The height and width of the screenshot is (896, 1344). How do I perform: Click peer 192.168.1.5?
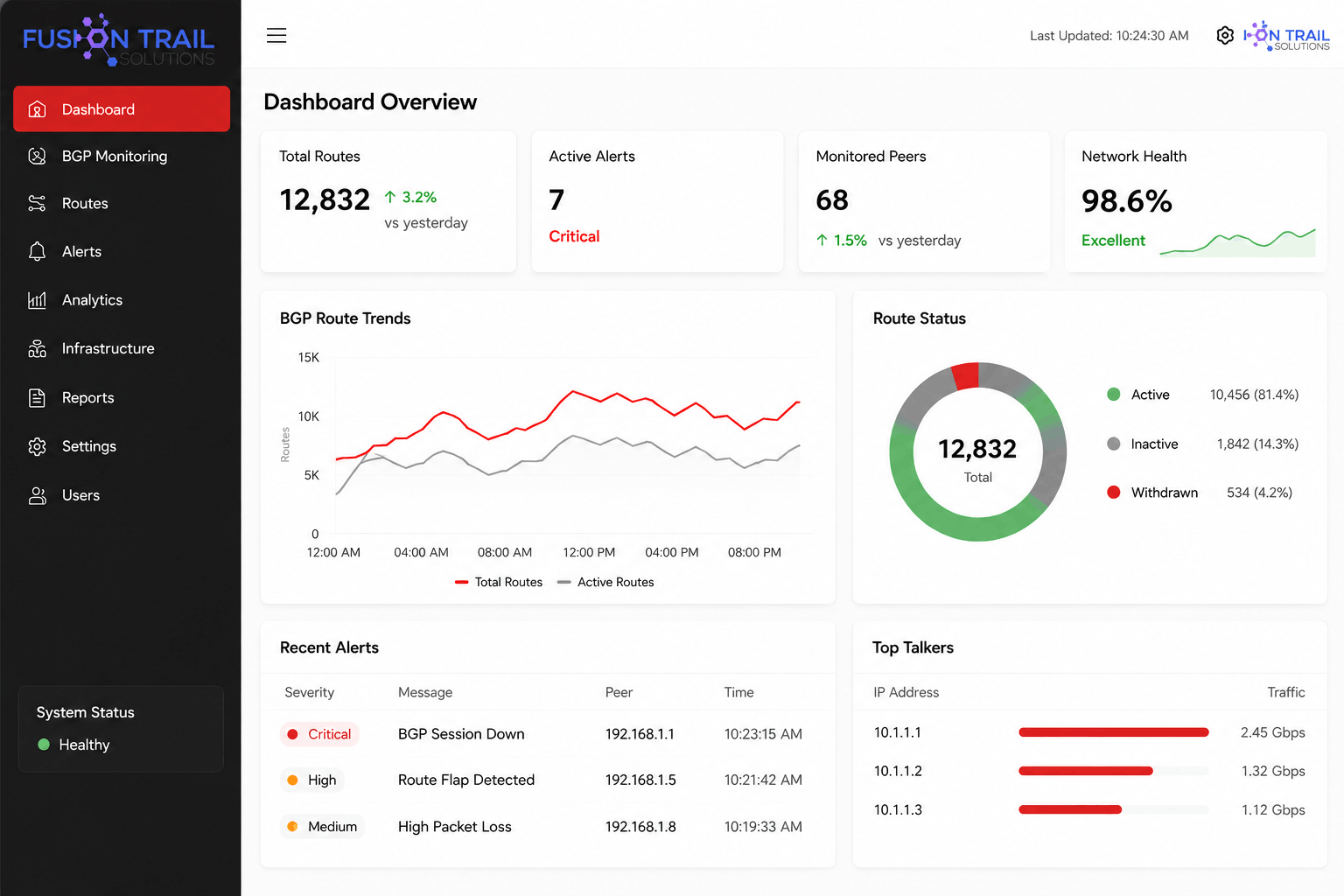(x=640, y=780)
